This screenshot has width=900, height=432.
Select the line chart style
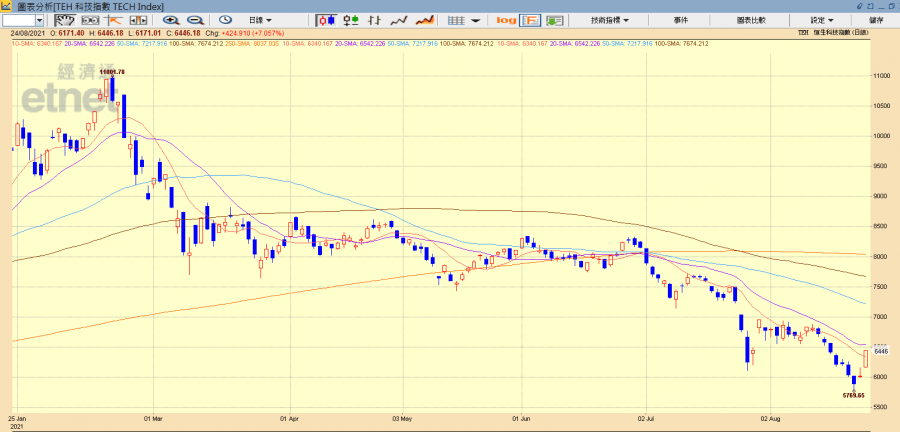tap(399, 20)
